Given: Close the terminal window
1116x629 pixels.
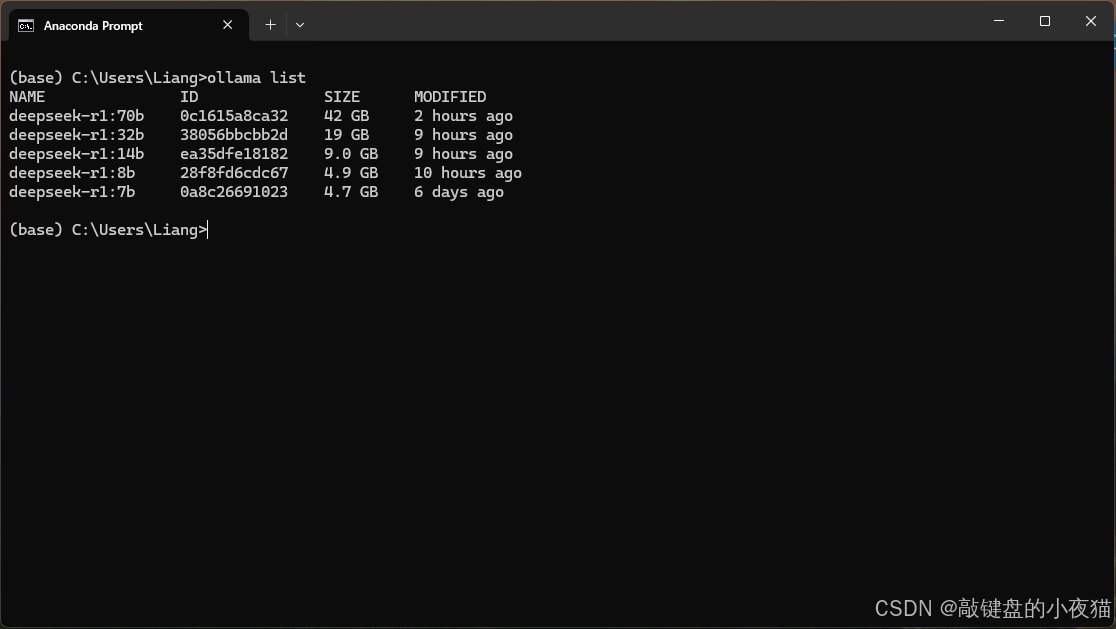Looking at the screenshot, I should (x=1090, y=21).
